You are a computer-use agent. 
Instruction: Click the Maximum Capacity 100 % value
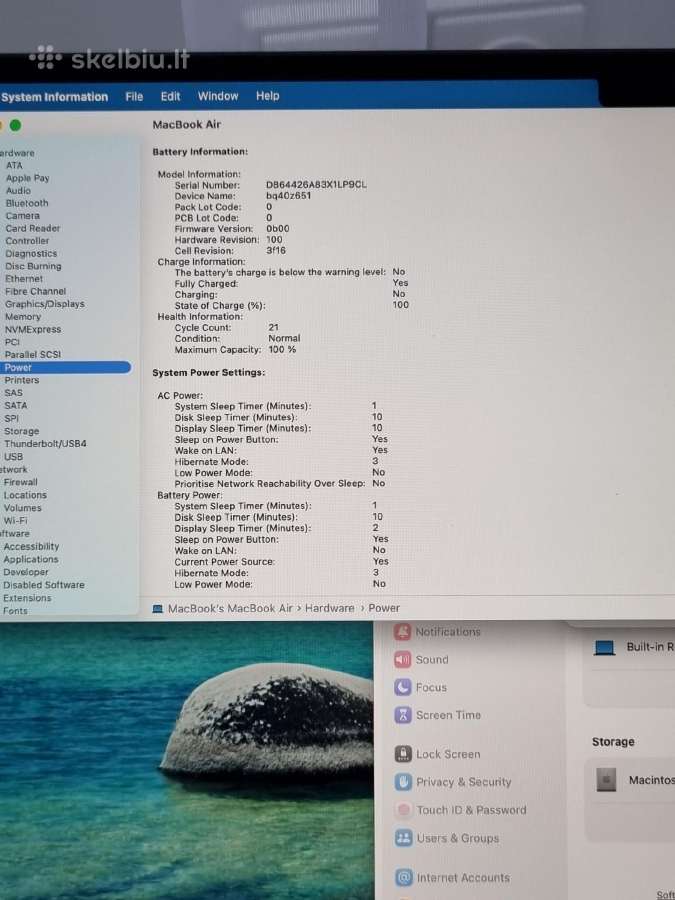tap(282, 350)
